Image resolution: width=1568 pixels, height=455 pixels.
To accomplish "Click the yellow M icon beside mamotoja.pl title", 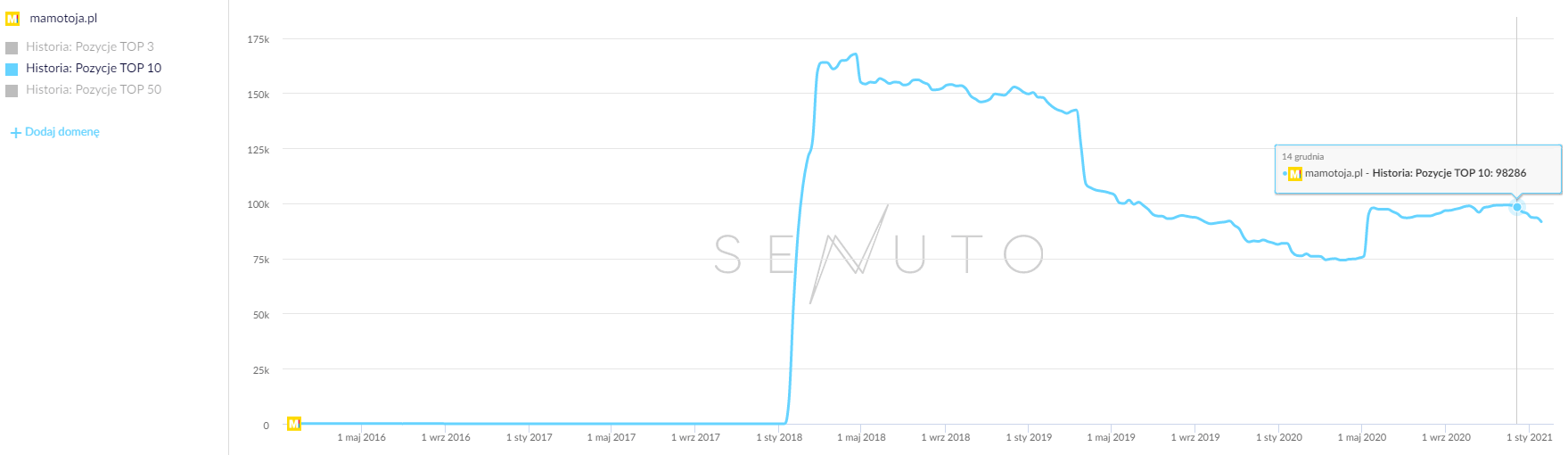I will (x=12, y=19).
